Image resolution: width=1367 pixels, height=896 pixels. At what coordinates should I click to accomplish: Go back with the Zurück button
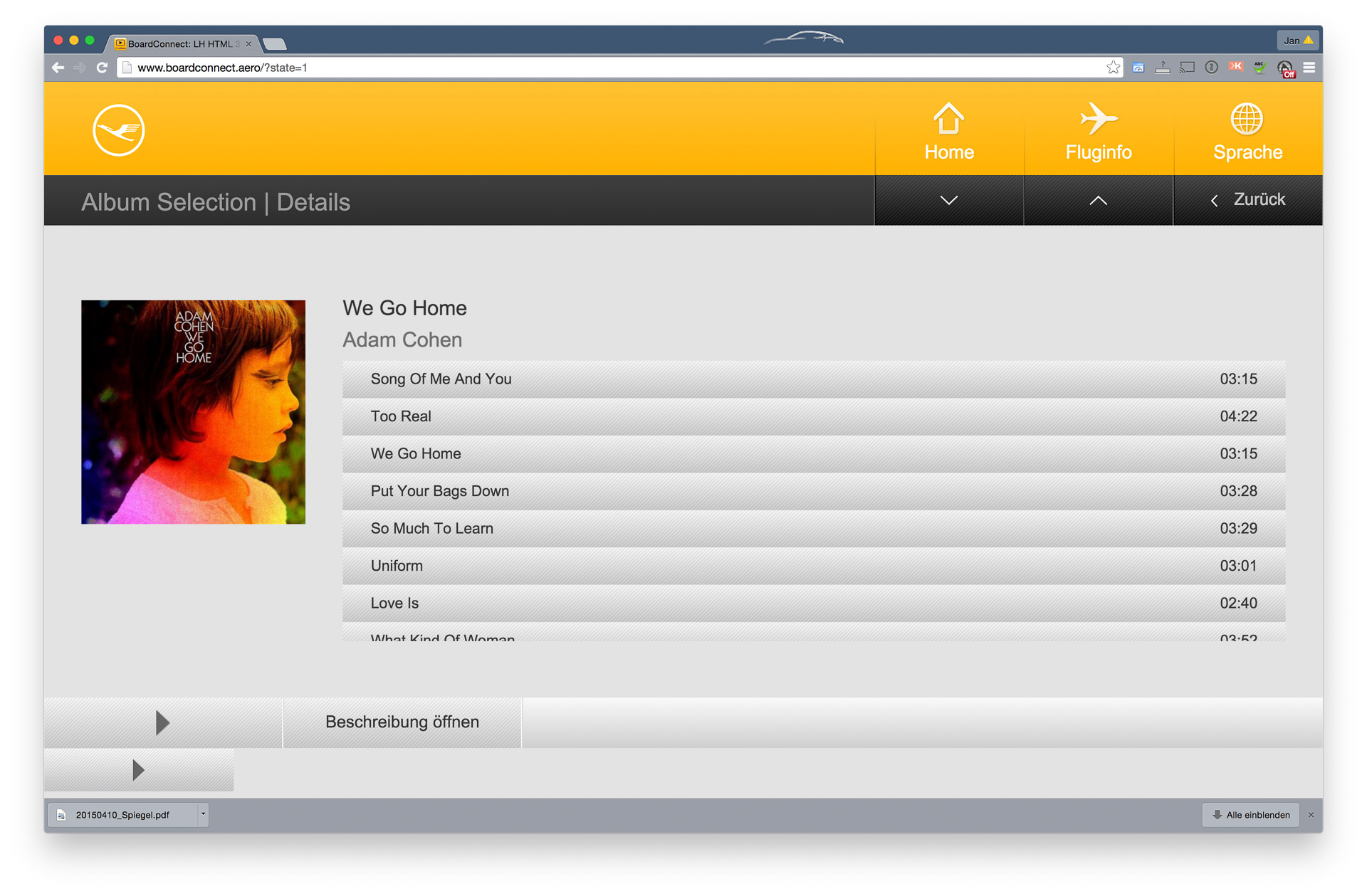1247,201
